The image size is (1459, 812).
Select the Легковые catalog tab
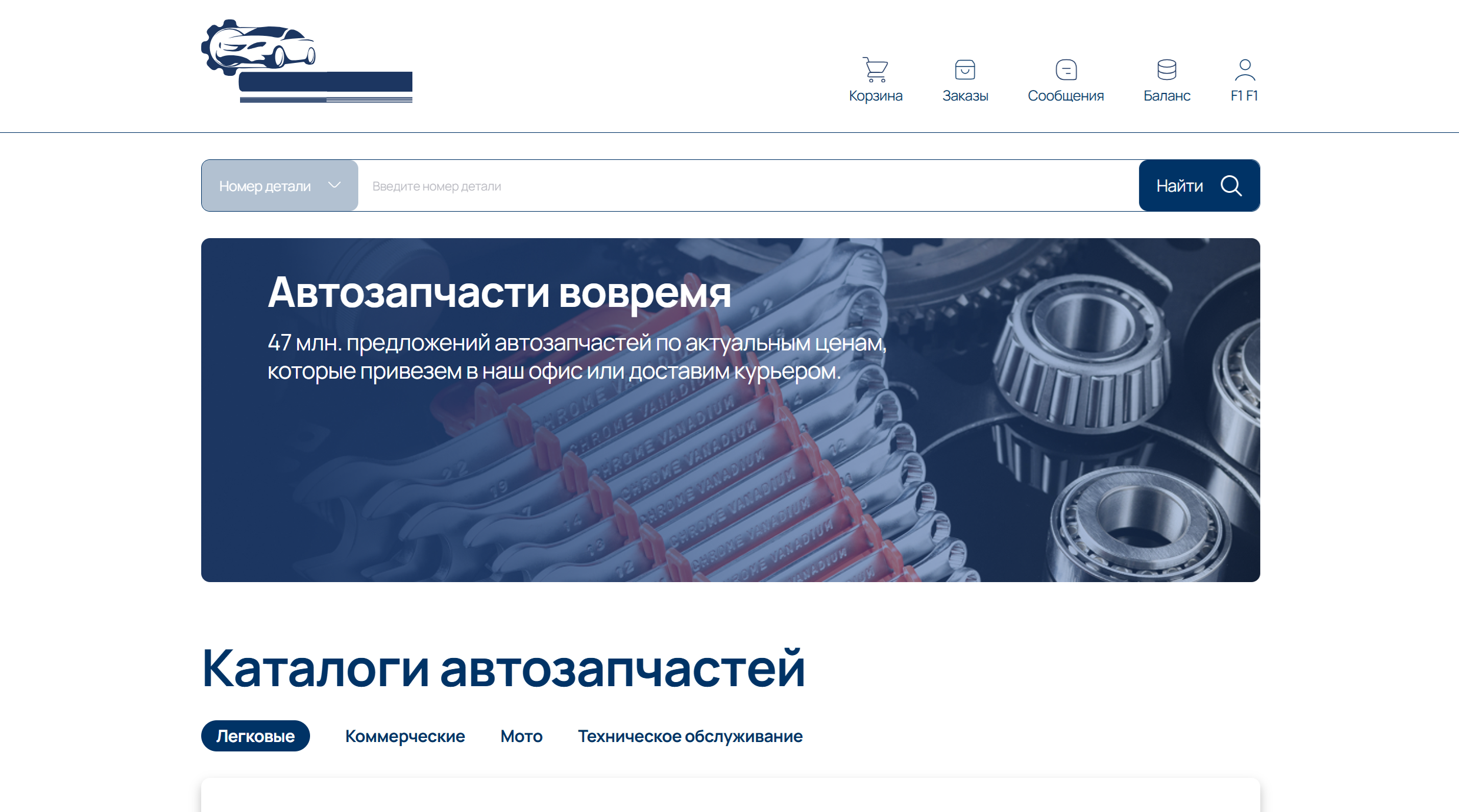[255, 736]
